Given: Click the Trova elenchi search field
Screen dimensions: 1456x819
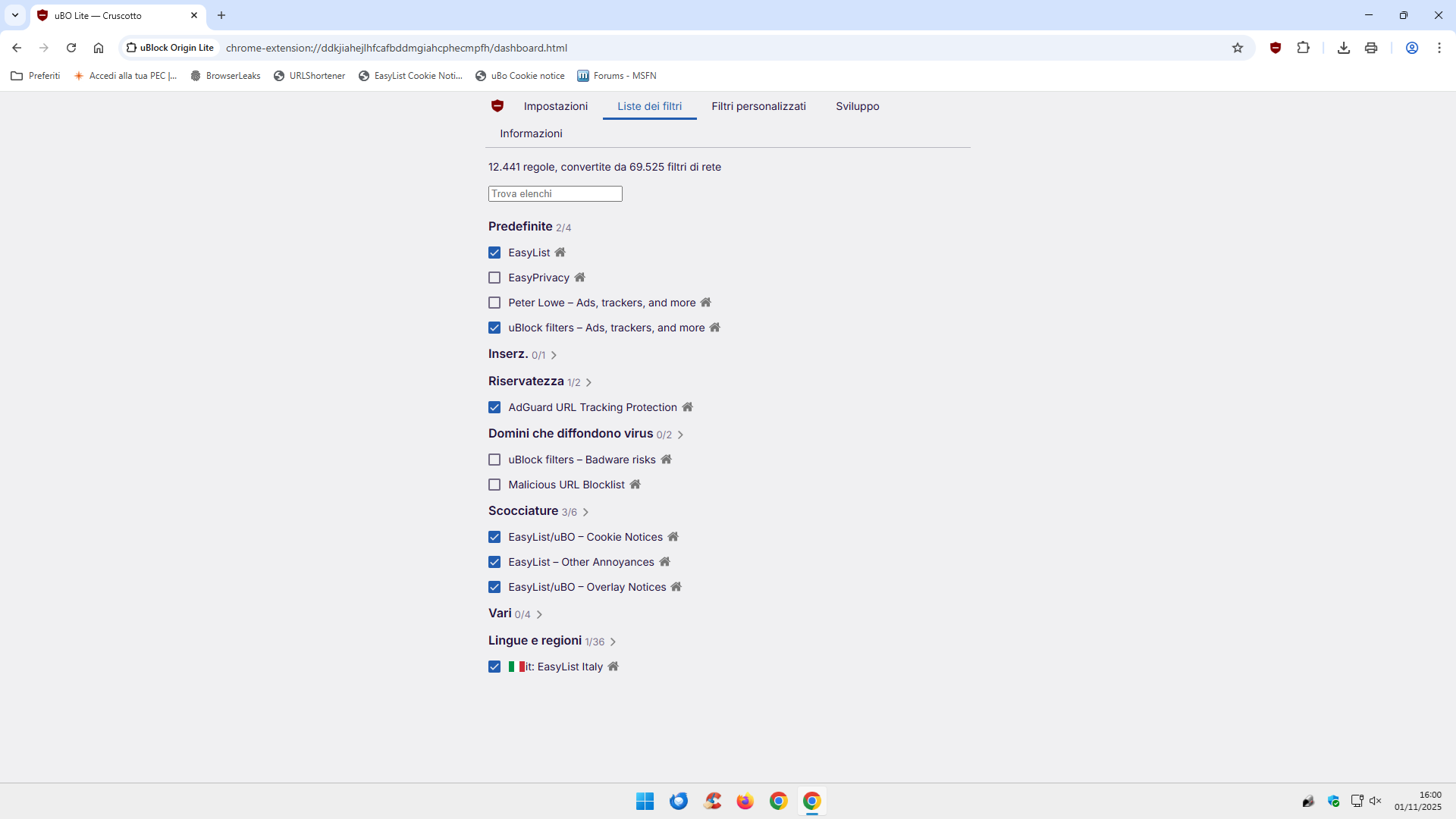Looking at the screenshot, I should tap(555, 194).
